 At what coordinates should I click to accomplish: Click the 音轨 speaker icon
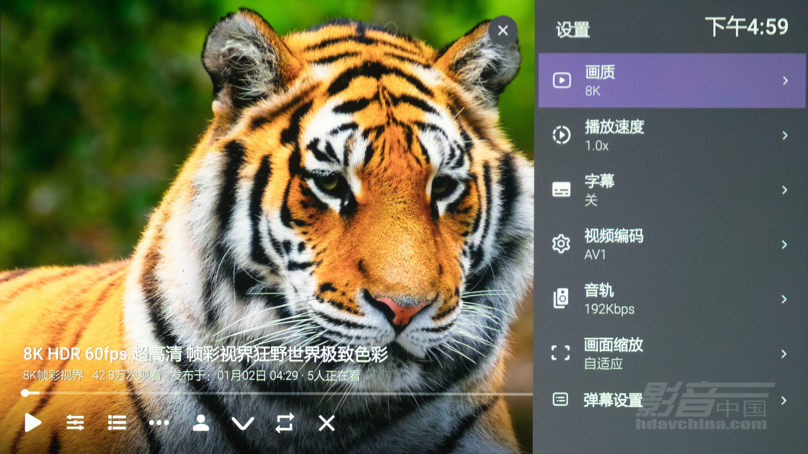coord(561,298)
